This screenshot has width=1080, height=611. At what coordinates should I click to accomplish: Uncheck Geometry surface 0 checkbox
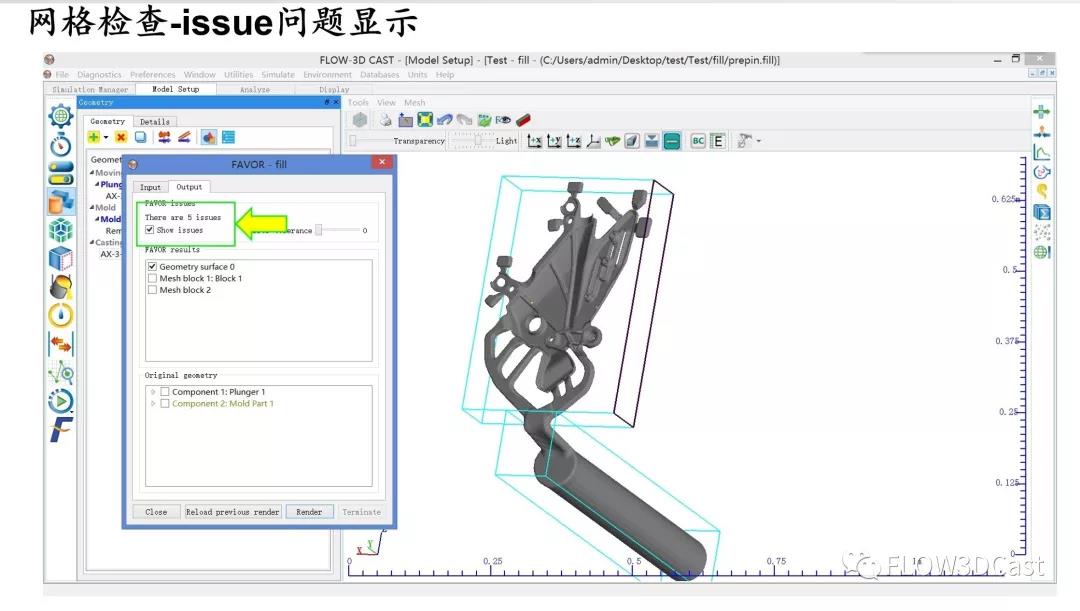(x=152, y=267)
